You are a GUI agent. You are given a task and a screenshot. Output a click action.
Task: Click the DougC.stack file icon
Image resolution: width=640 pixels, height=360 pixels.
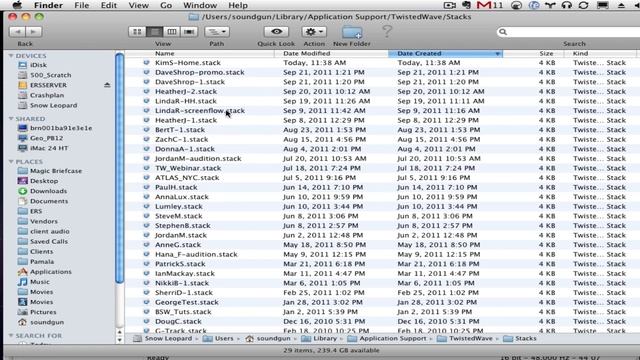click(x=147, y=321)
